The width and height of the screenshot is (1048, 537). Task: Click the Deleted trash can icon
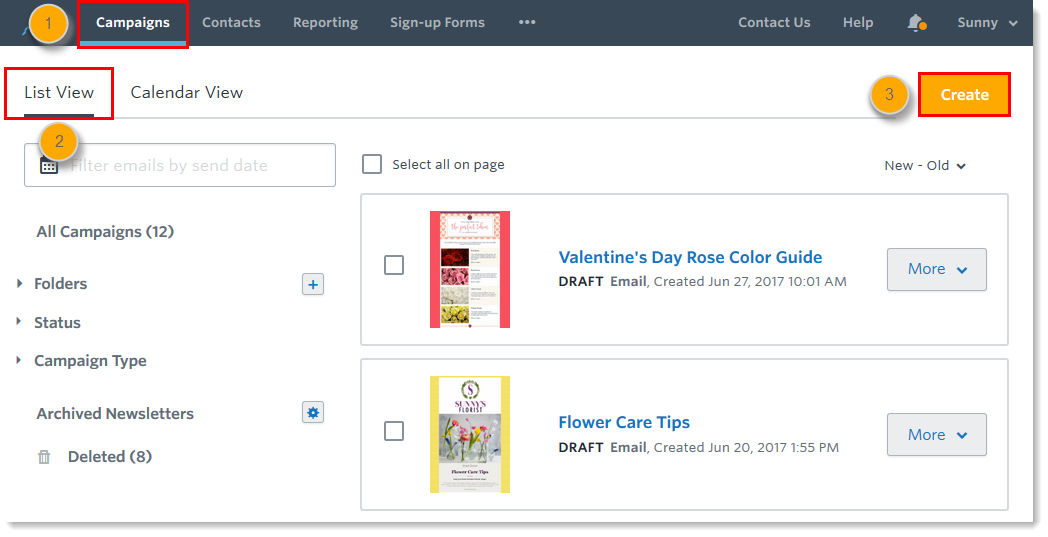point(44,457)
